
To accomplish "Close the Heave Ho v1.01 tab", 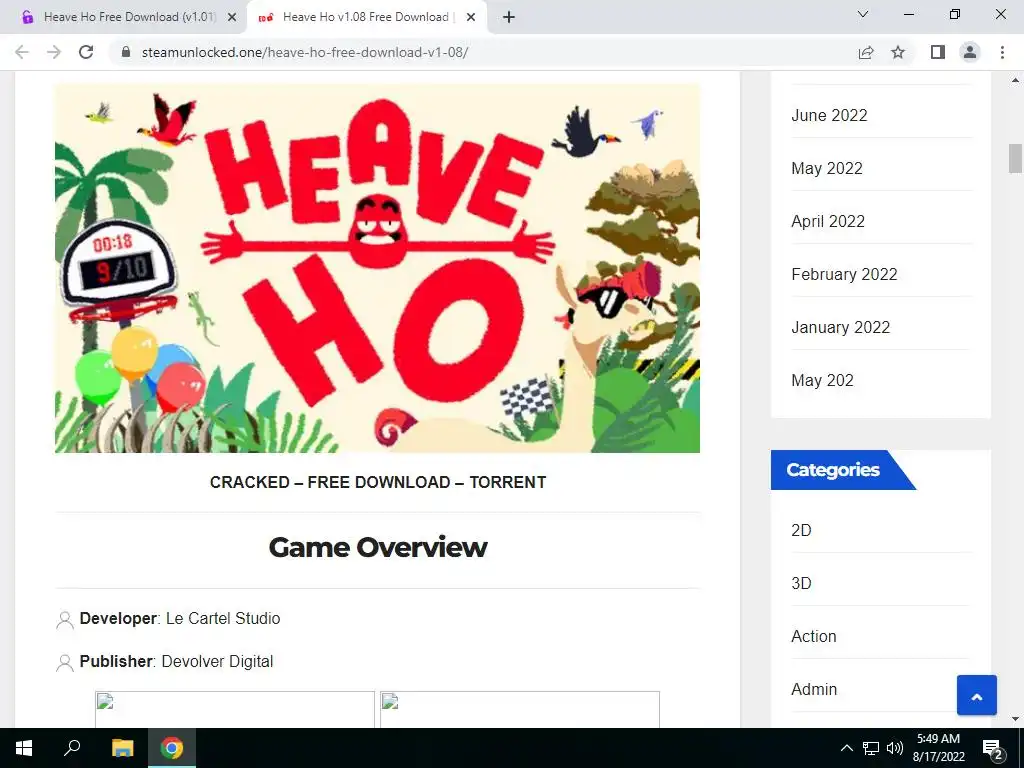I will click(x=232, y=18).
